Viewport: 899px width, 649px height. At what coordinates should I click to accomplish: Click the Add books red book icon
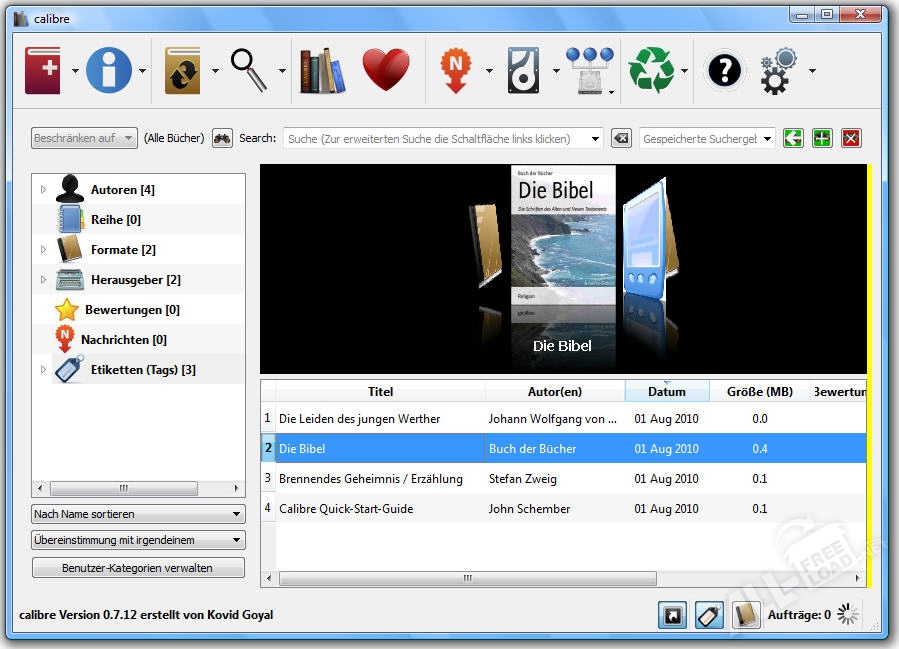[43, 71]
